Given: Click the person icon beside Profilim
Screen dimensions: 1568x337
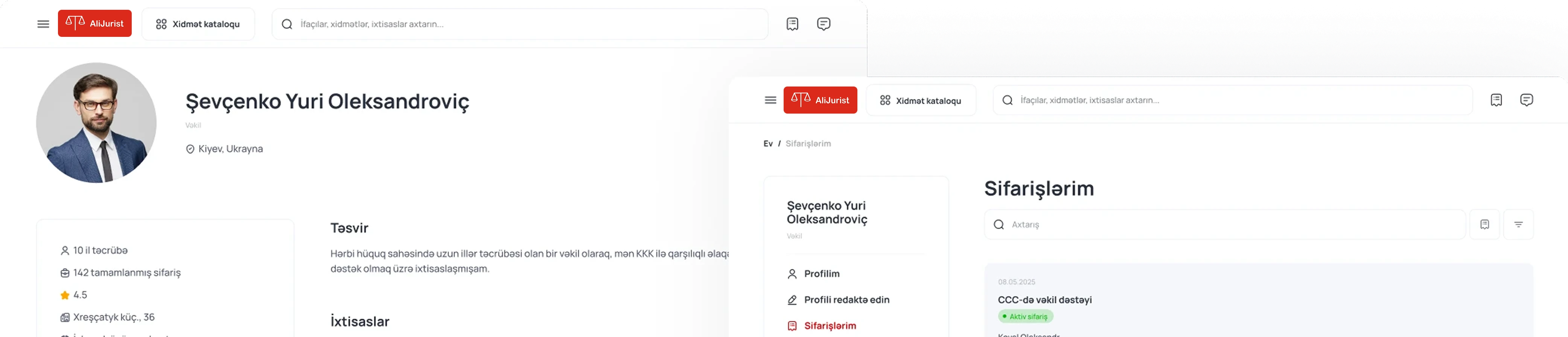Looking at the screenshot, I should (792, 274).
